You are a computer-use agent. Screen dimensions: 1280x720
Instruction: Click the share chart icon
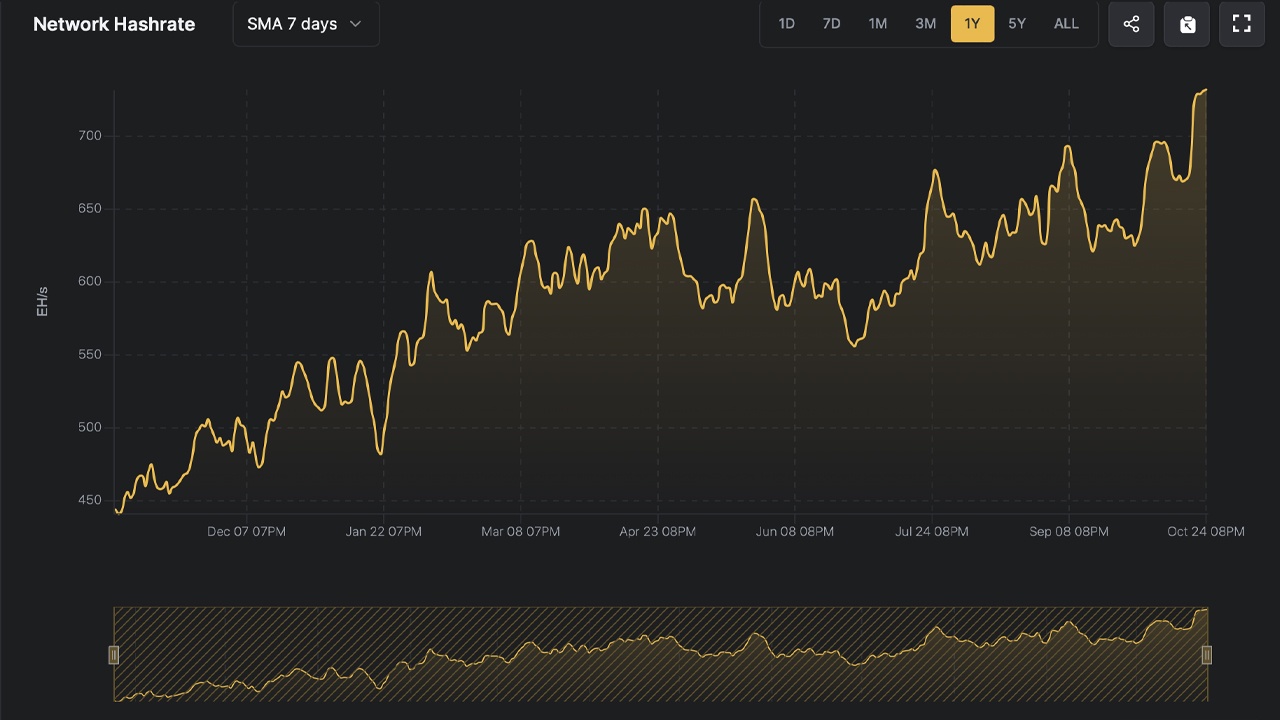(1131, 24)
